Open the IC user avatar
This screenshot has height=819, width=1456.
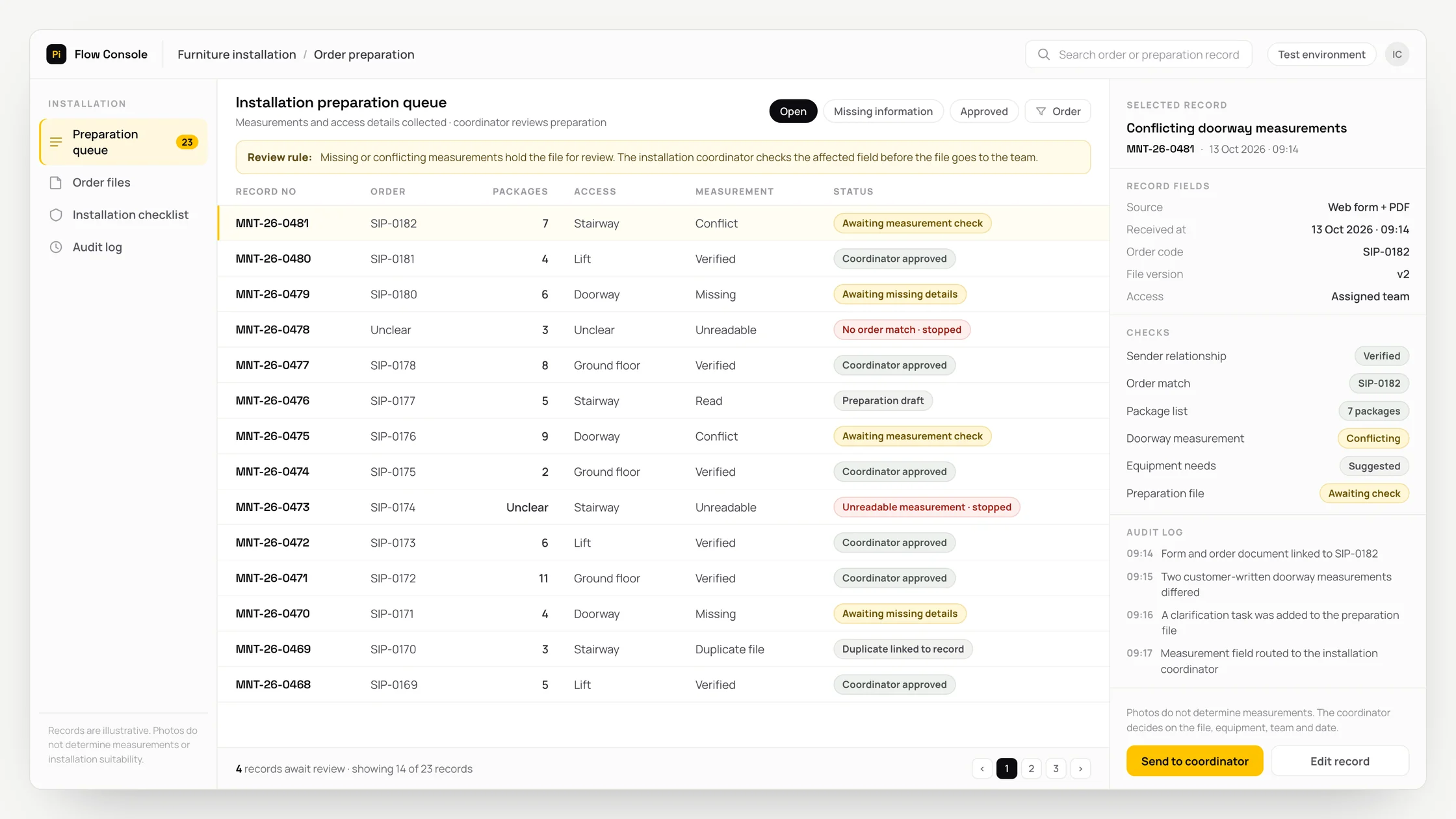tap(1397, 55)
